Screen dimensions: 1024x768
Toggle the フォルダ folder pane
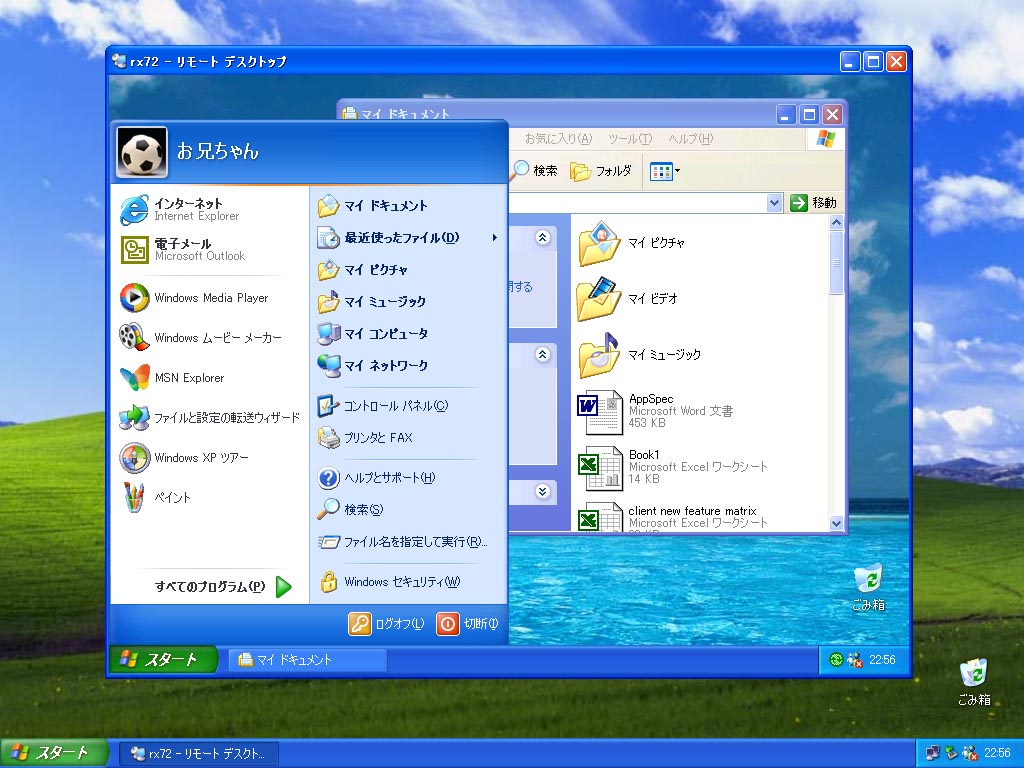click(600, 171)
